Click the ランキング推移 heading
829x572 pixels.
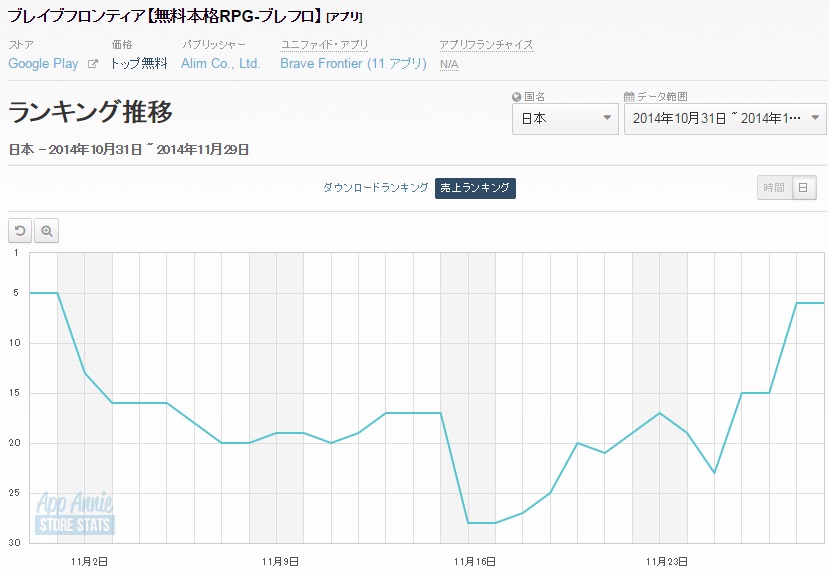90,112
